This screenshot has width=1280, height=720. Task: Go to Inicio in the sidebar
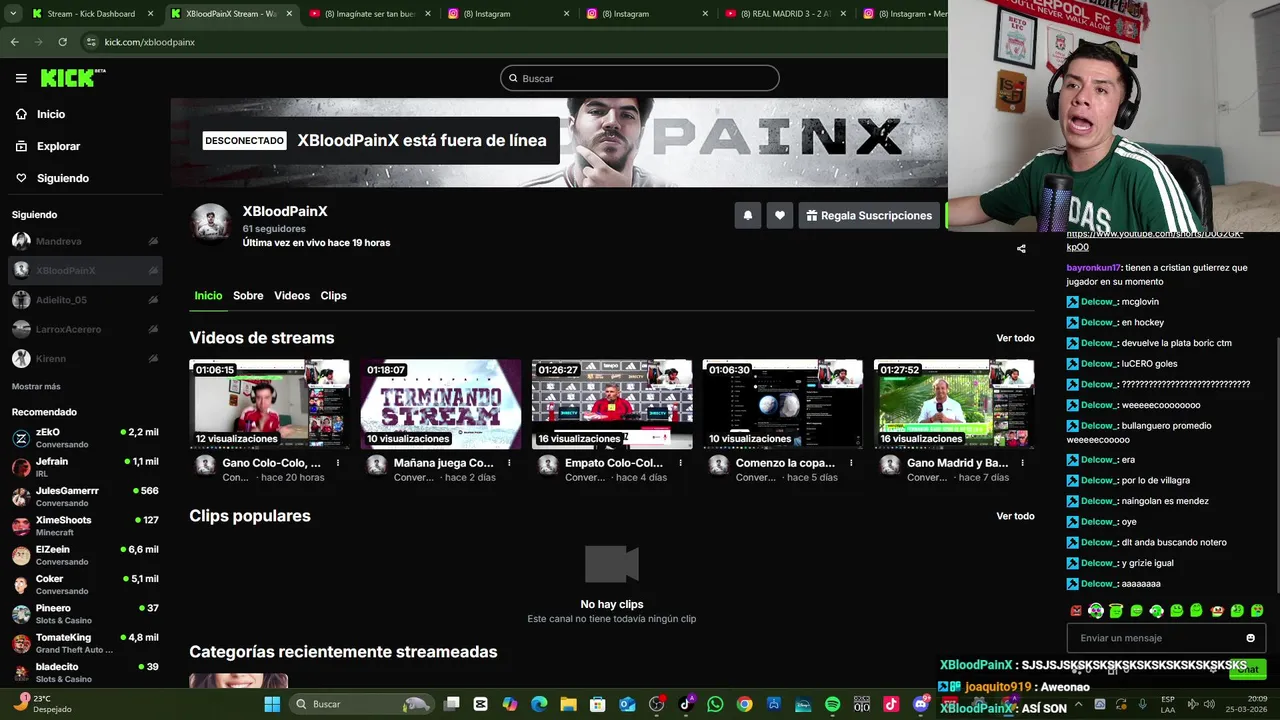[x=50, y=114]
